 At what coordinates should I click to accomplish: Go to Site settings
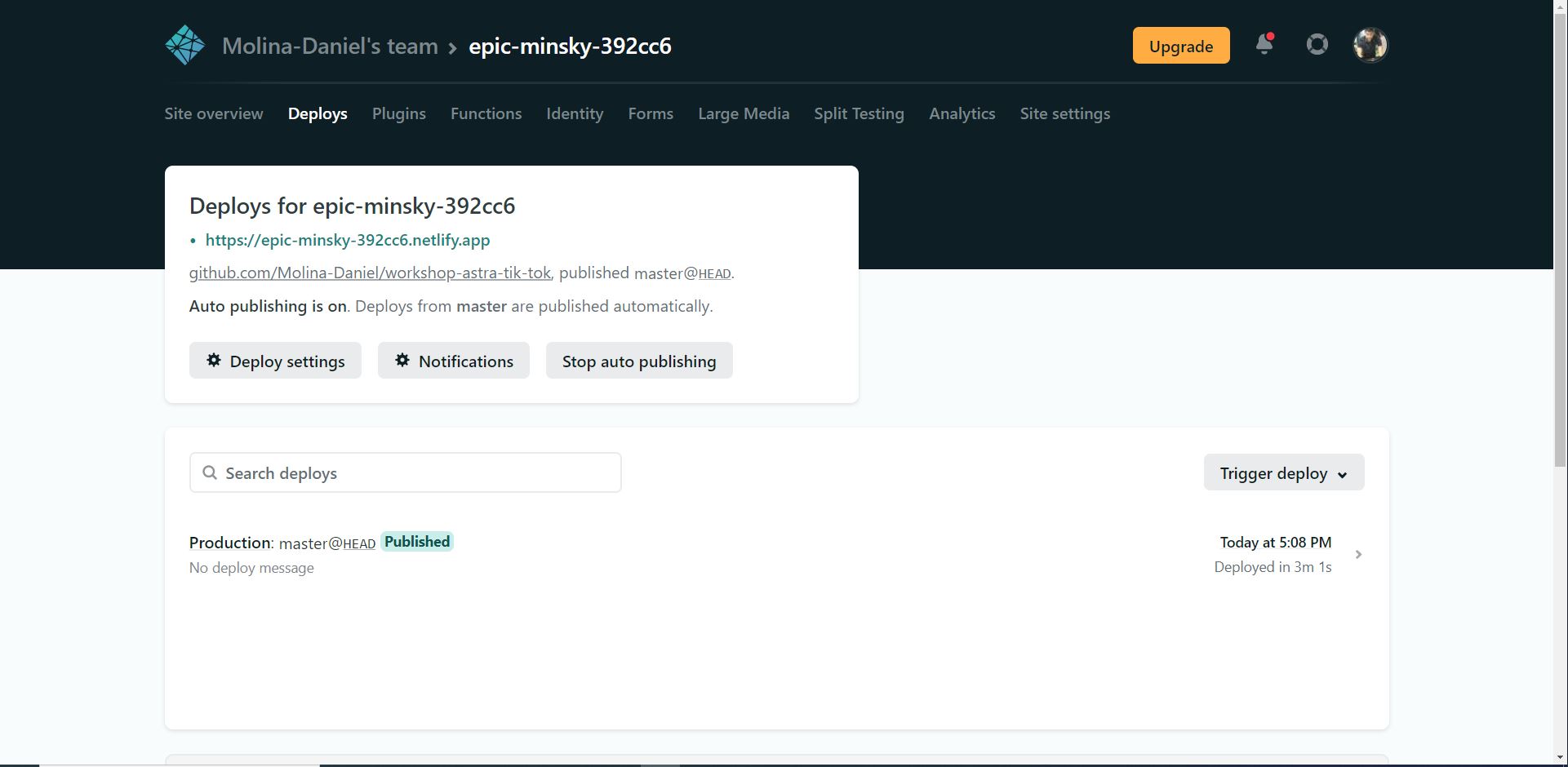(1064, 113)
